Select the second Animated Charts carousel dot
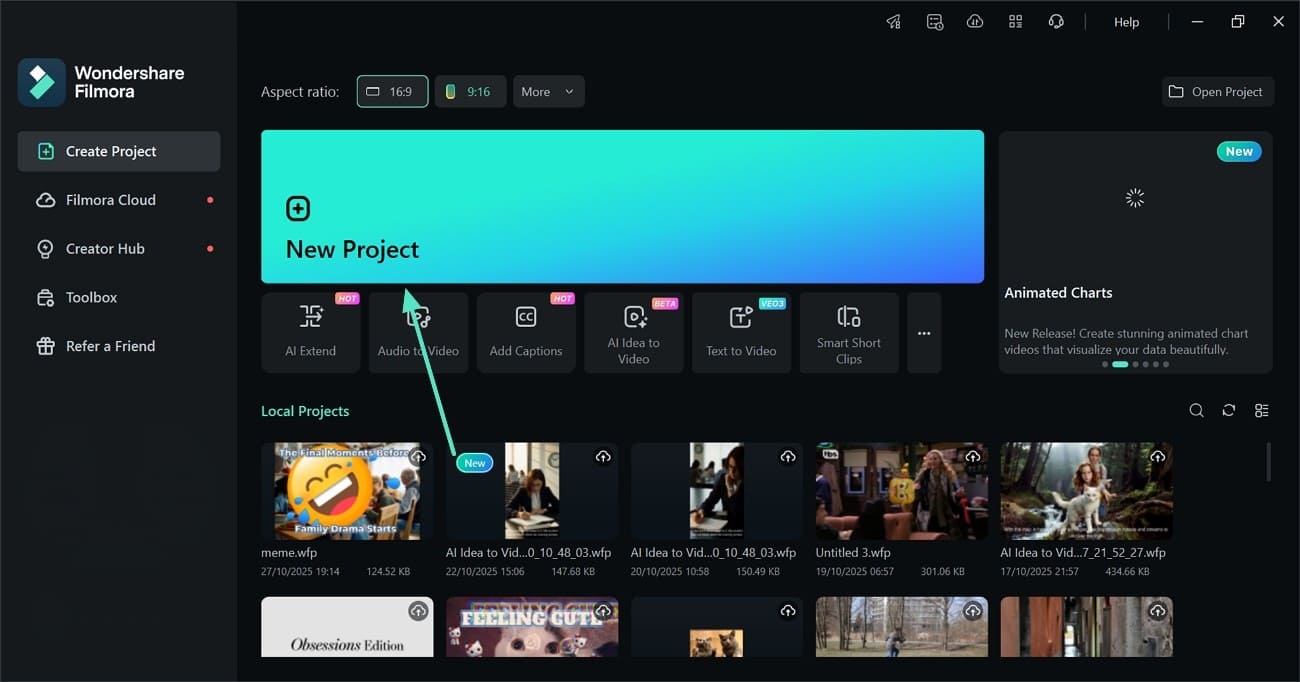This screenshot has height=682, width=1300. (x=1121, y=365)
